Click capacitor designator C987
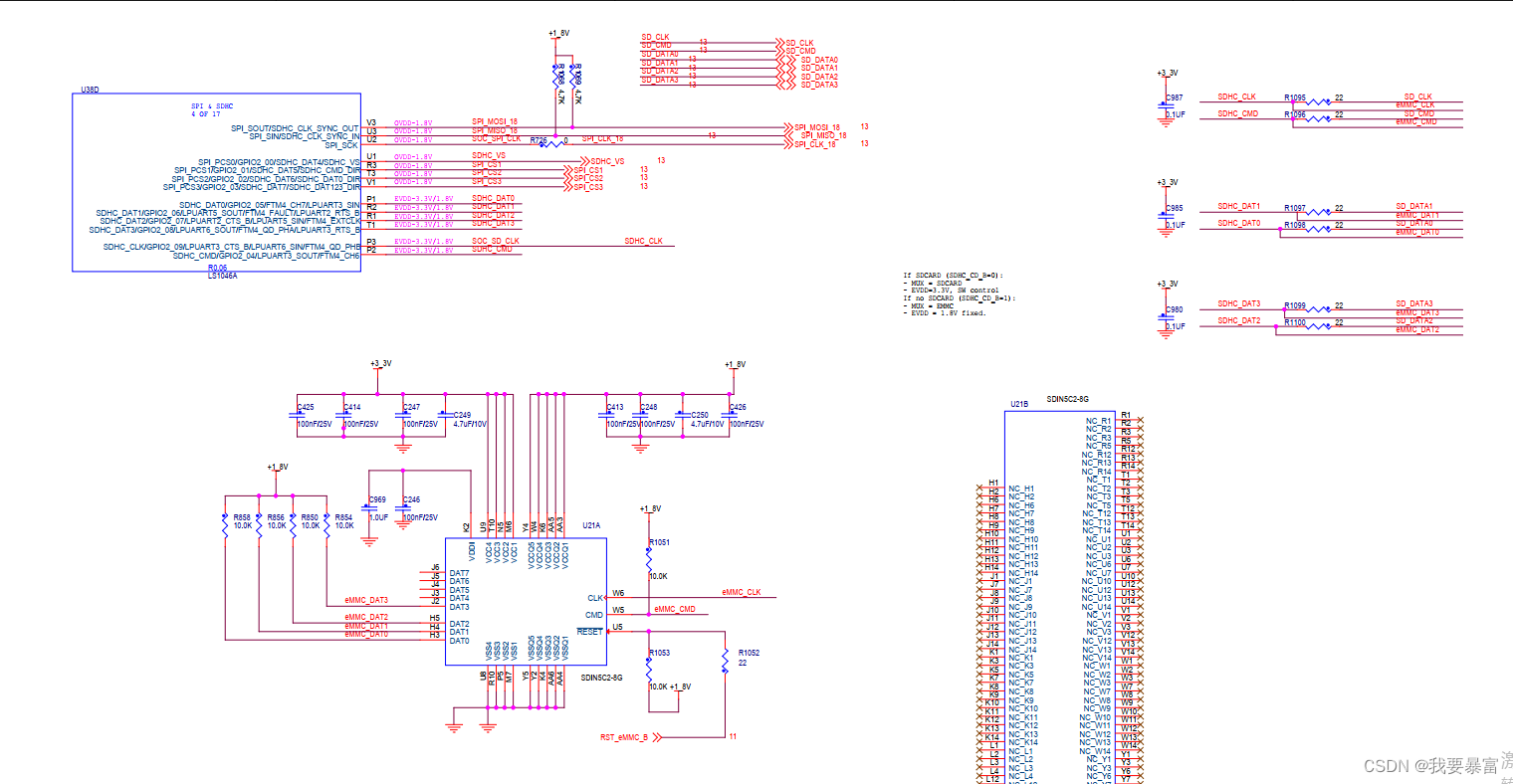 [1175, 98]
